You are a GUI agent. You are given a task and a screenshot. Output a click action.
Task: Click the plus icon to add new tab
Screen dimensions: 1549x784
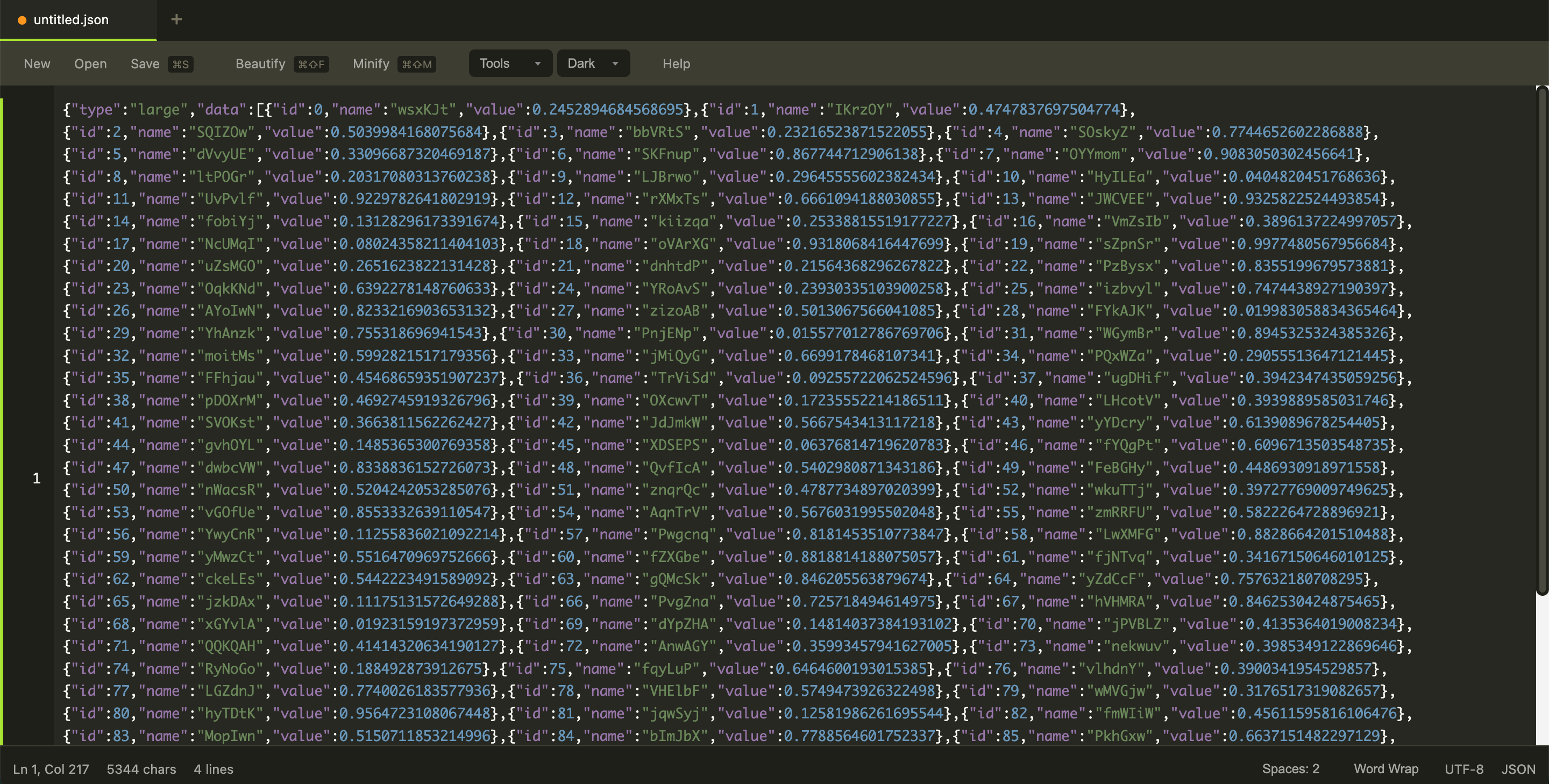click(x=176, y=19)
